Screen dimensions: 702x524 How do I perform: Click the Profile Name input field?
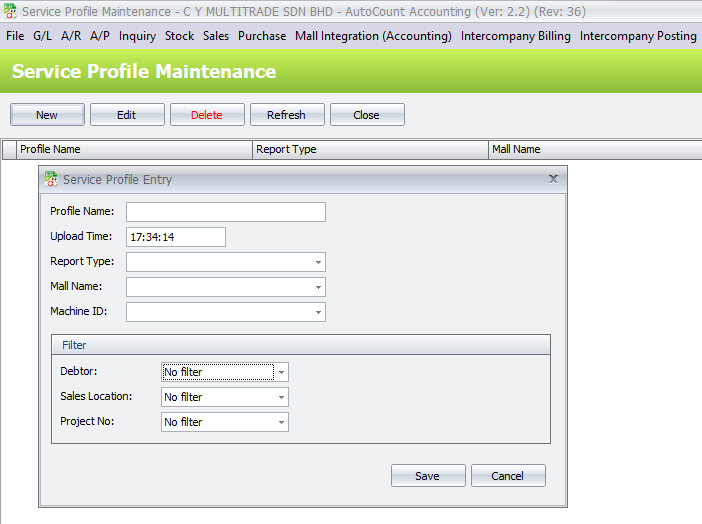click(226, 212)
